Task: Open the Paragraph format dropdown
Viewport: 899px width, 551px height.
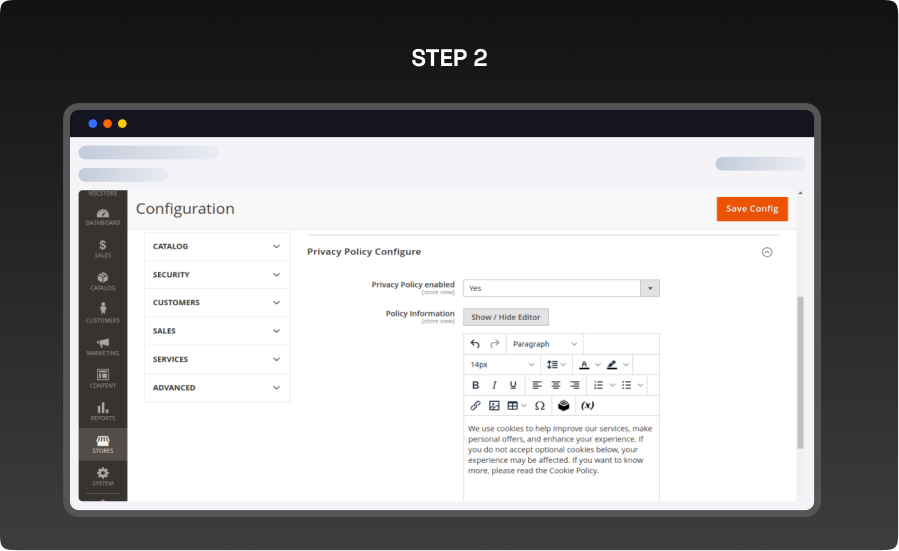Action: (x=545, y=344)
